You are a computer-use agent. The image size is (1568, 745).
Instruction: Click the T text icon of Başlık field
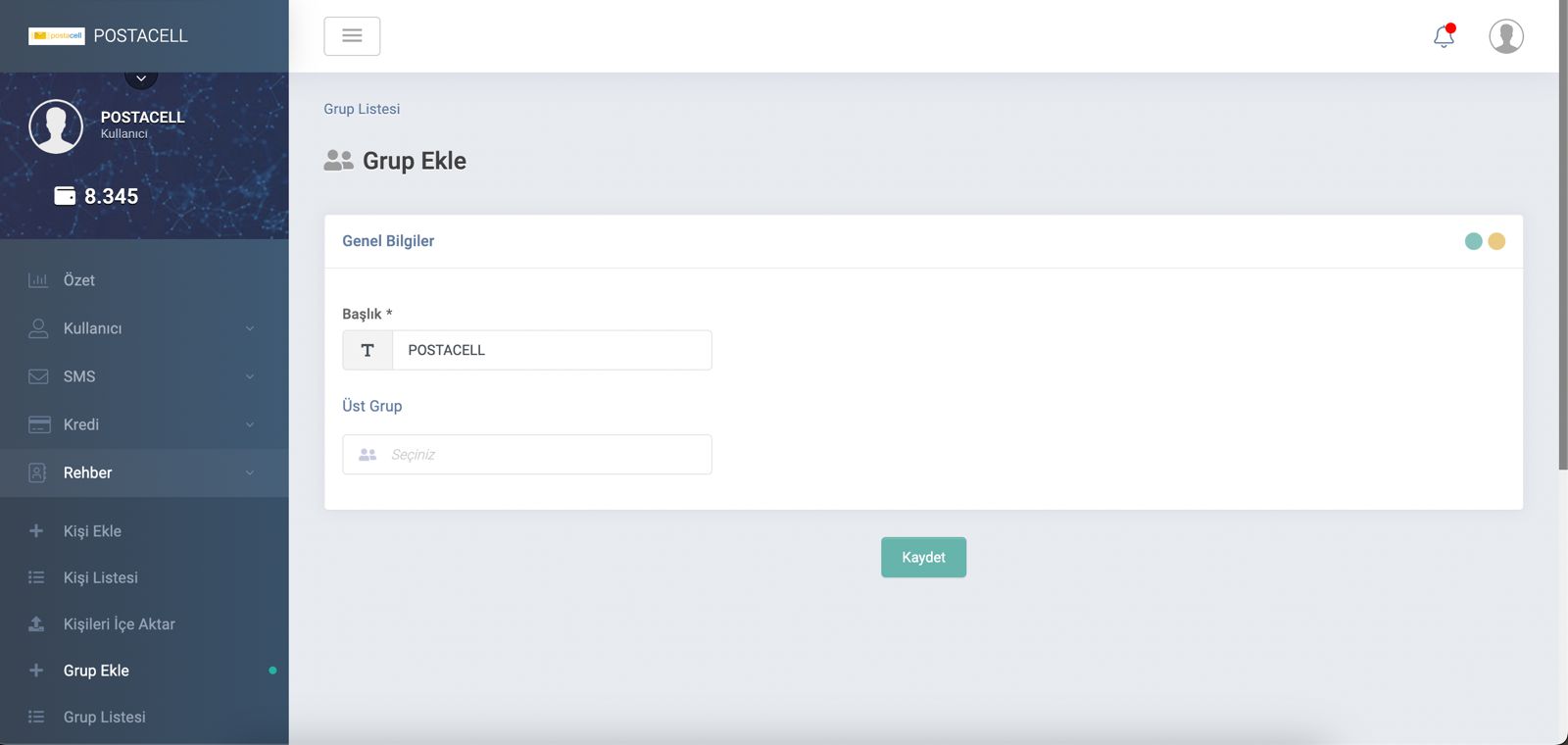point(367,350)
